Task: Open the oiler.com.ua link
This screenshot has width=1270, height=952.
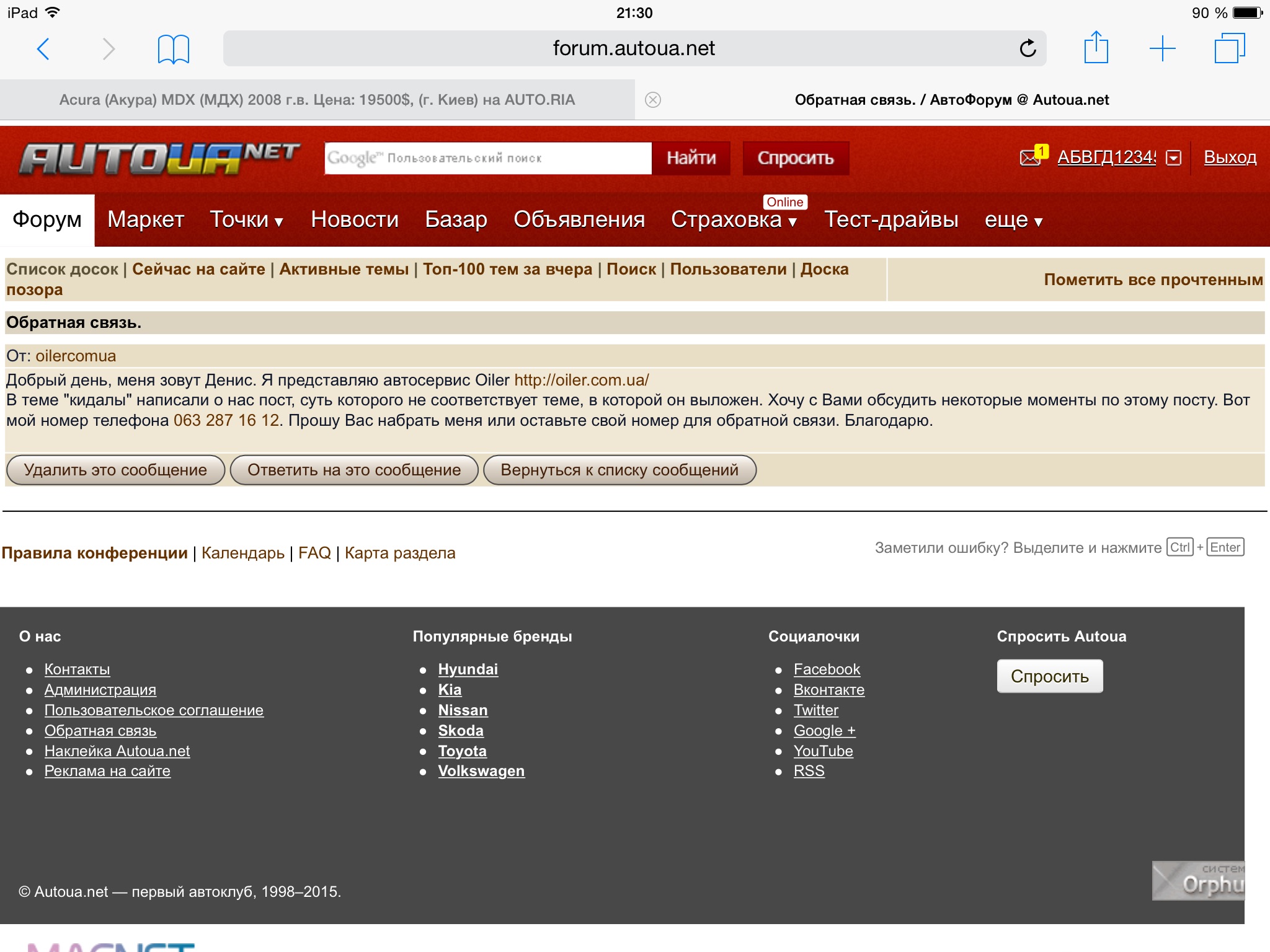Action: pyautogui.click(x=581, y=380)
